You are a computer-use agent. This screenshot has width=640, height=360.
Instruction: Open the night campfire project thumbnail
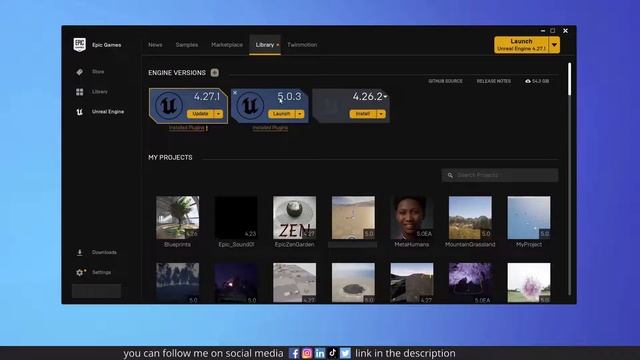[236, 283]
